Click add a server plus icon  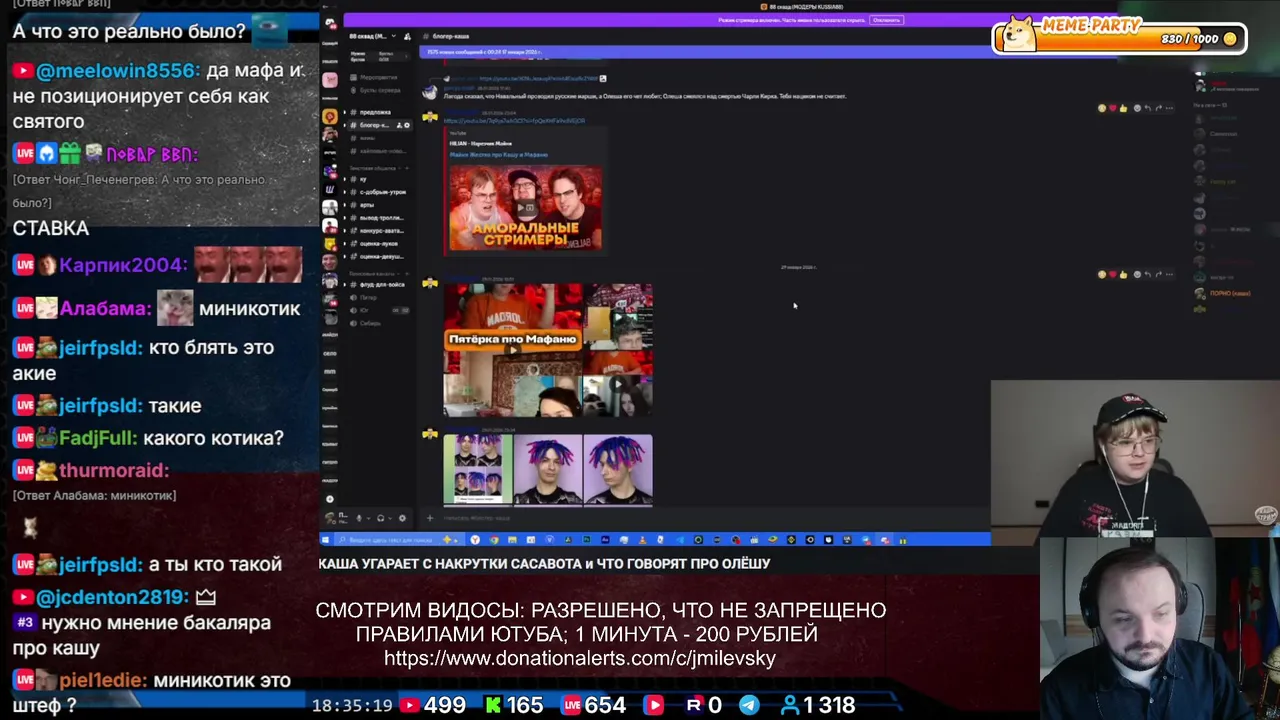pyautogui.click(x=330, y=499)
